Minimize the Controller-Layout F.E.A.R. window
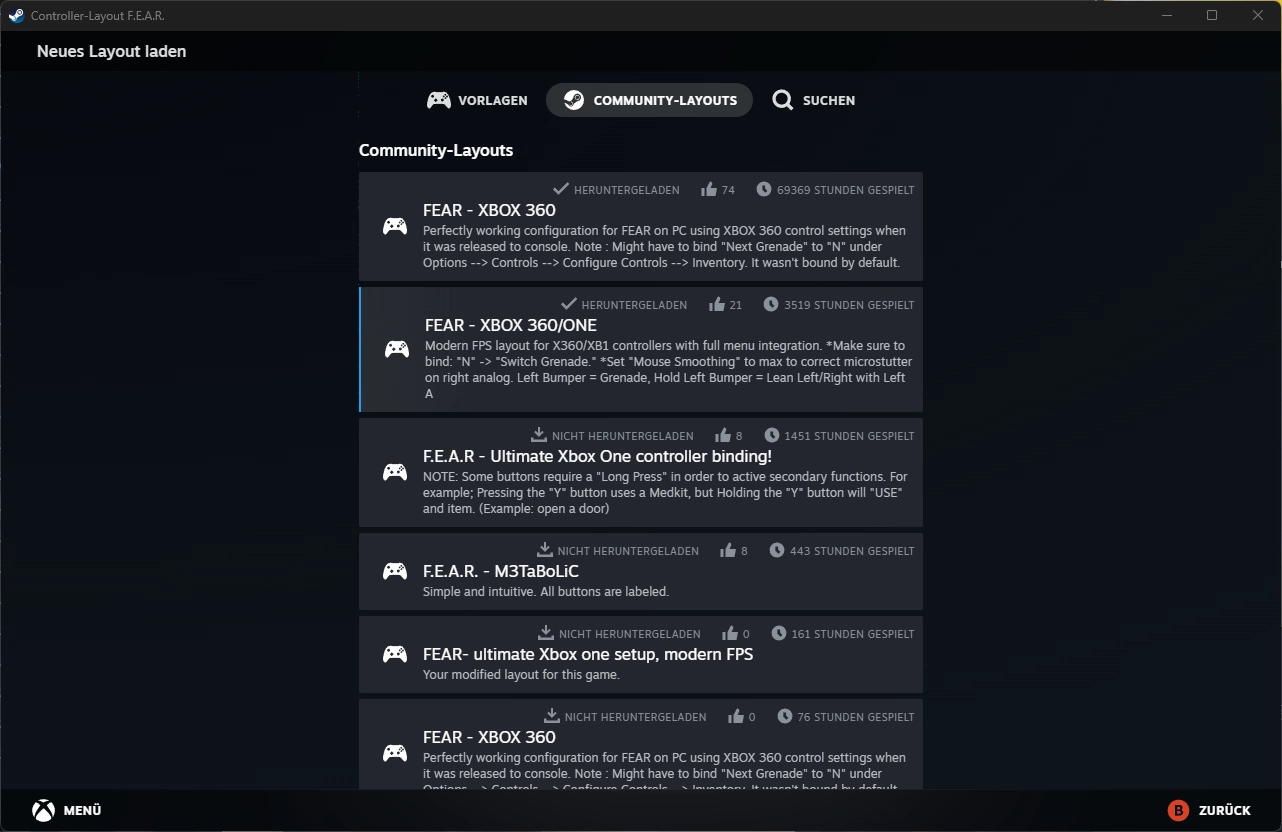Image resolution: width=1282 pixels, height=832 pixels. click(x=1166, y=15)
